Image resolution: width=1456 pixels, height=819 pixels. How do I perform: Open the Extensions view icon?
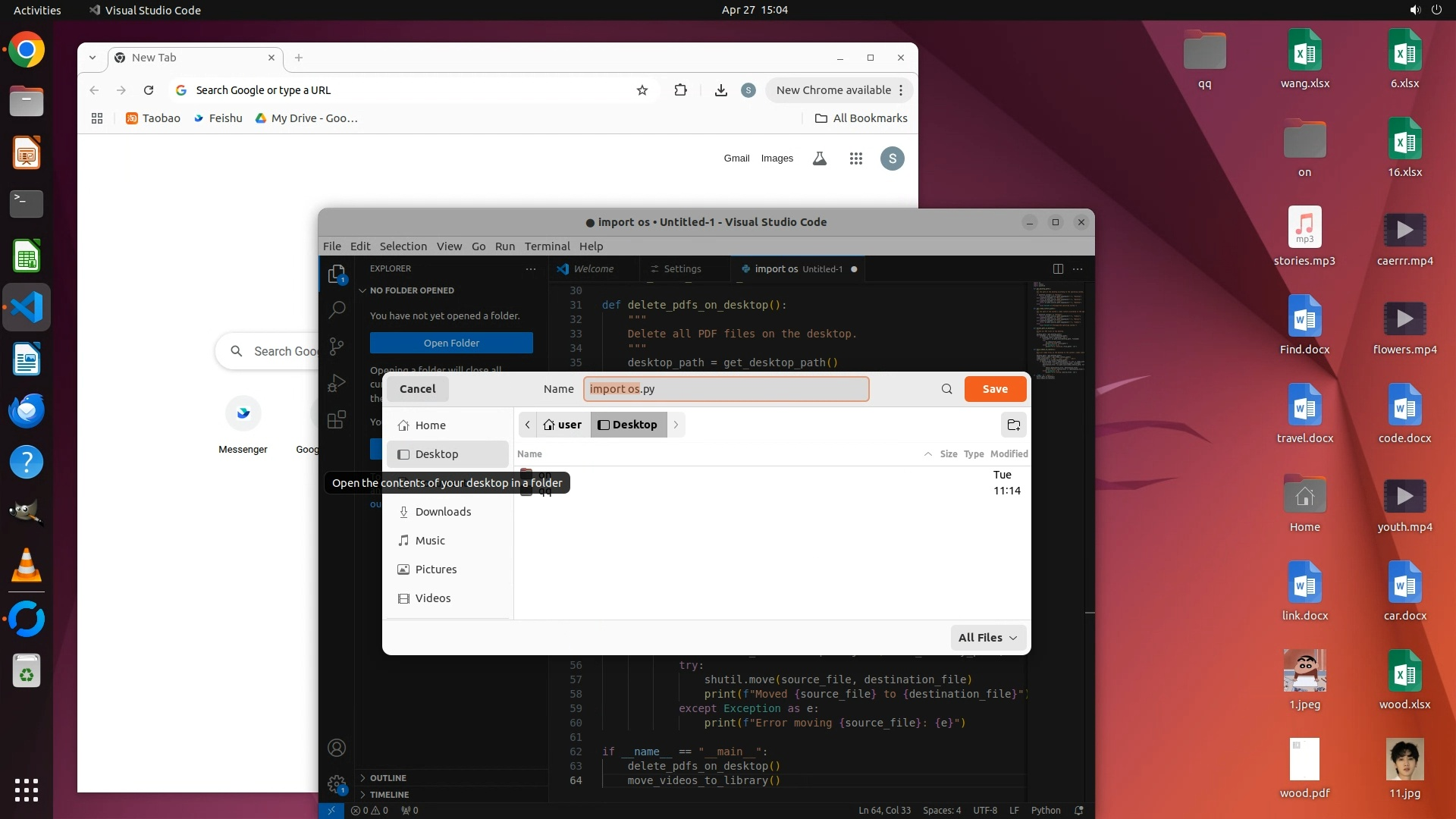click(x=337, y=419)
